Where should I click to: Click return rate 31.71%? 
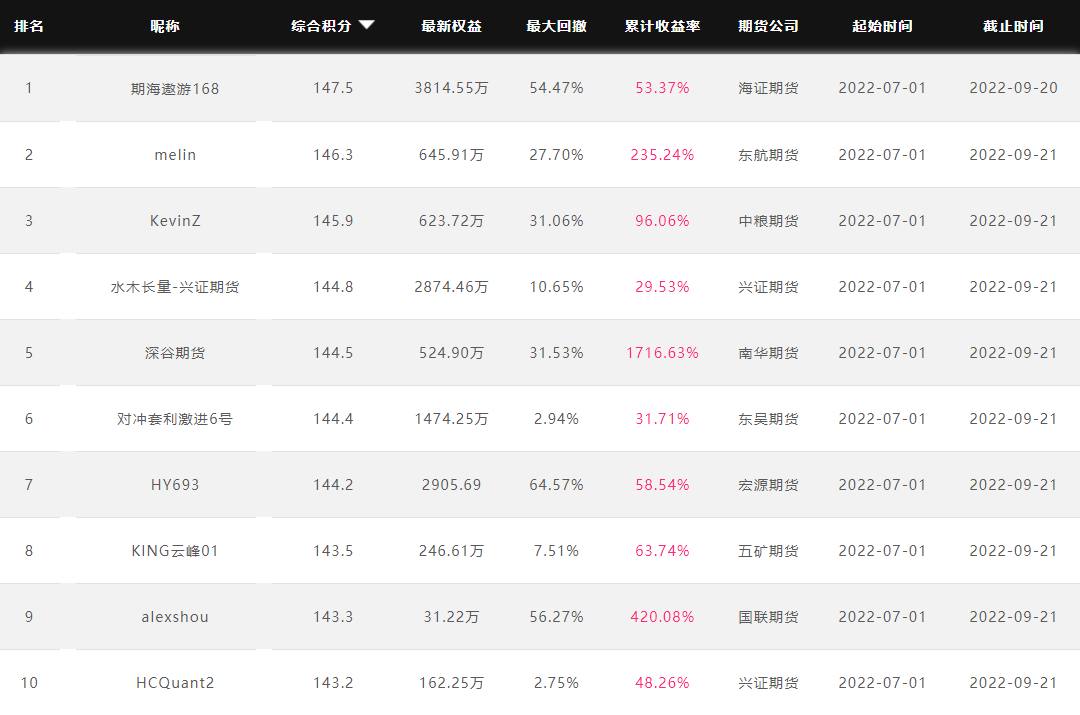(x=663, y=419)
